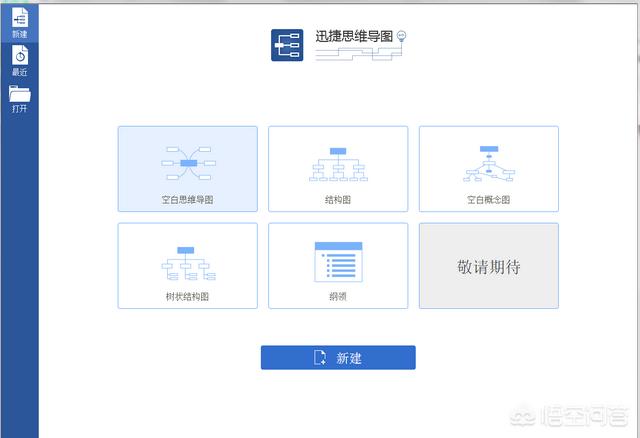This screenshot has width=640, height=438.
Task: Select the 树状结构图 tree structure icon
Action: pos(187,262)
